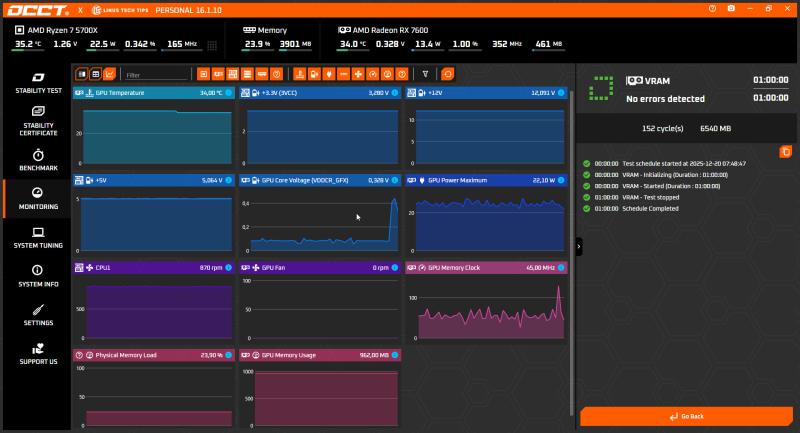
Task: Toggle blue dot on GPU Memory Clock graph
Action: (x=561, y=268)
